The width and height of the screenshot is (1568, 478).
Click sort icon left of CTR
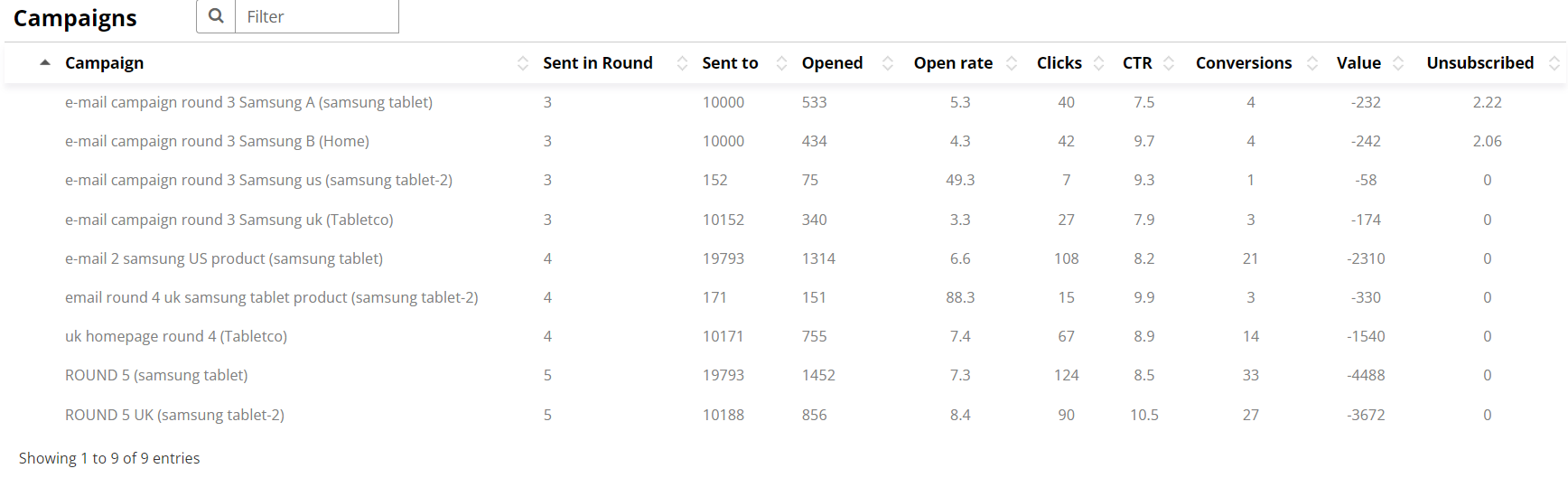(x=1099, y=62)
